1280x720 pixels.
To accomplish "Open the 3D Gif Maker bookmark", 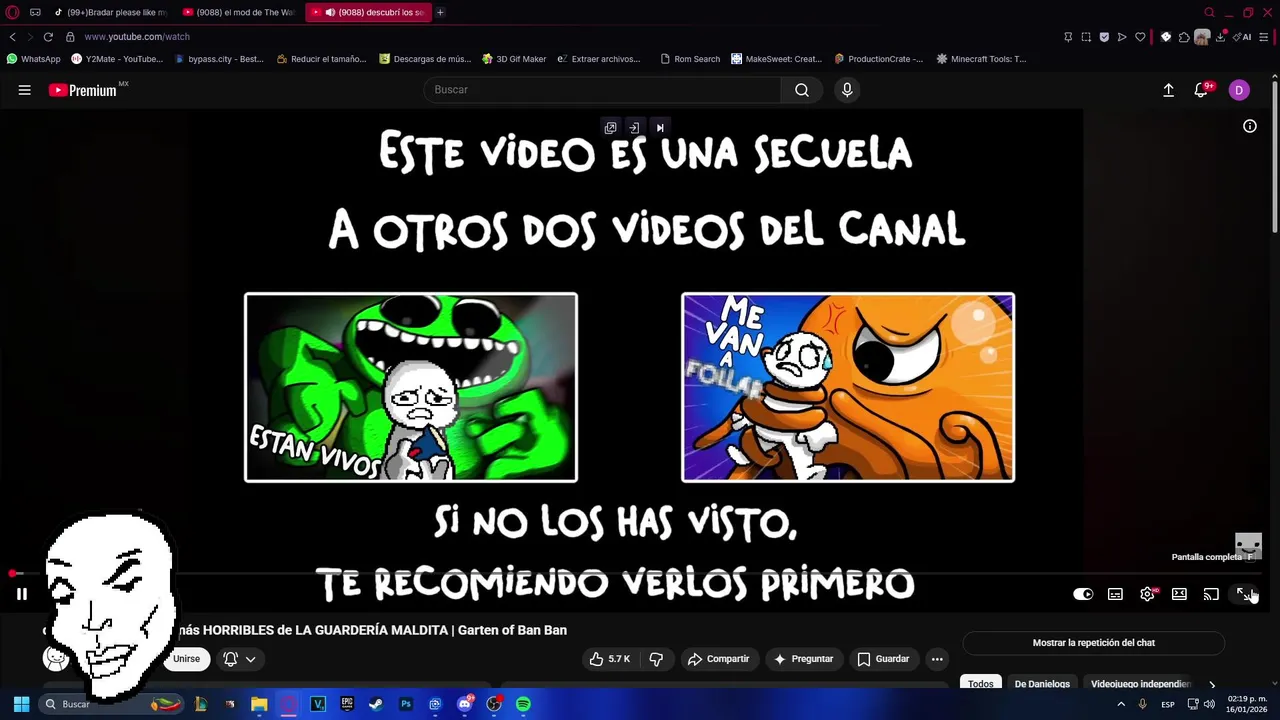I will [514, 59].
